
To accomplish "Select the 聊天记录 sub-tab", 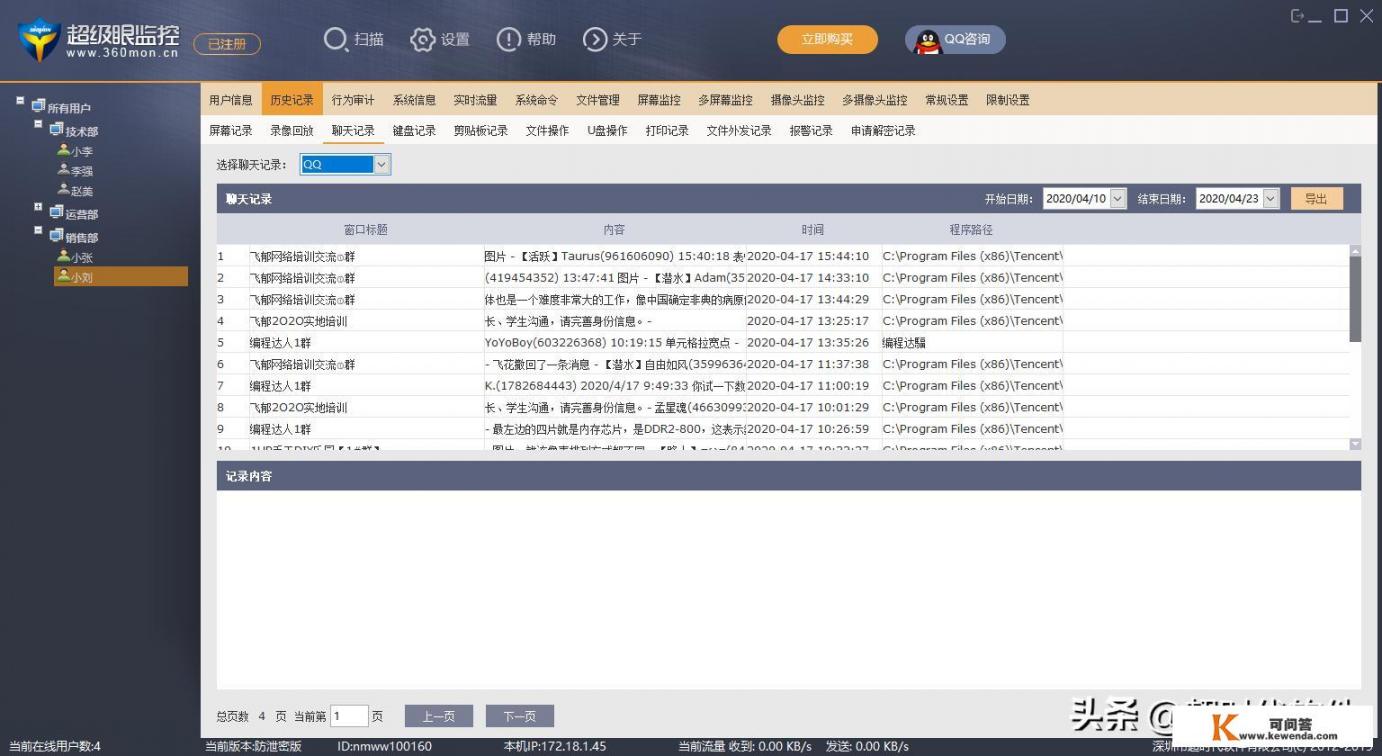I will [353, 131].
